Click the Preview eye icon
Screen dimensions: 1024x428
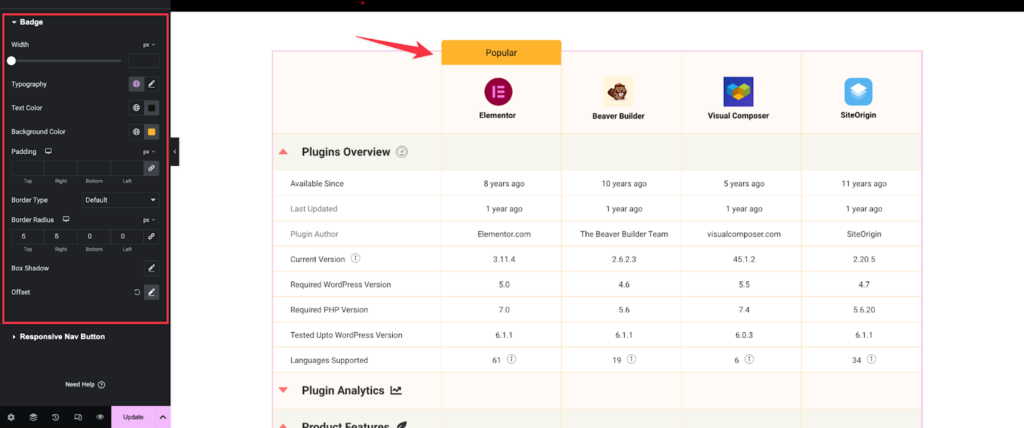[x=100, y=417]
